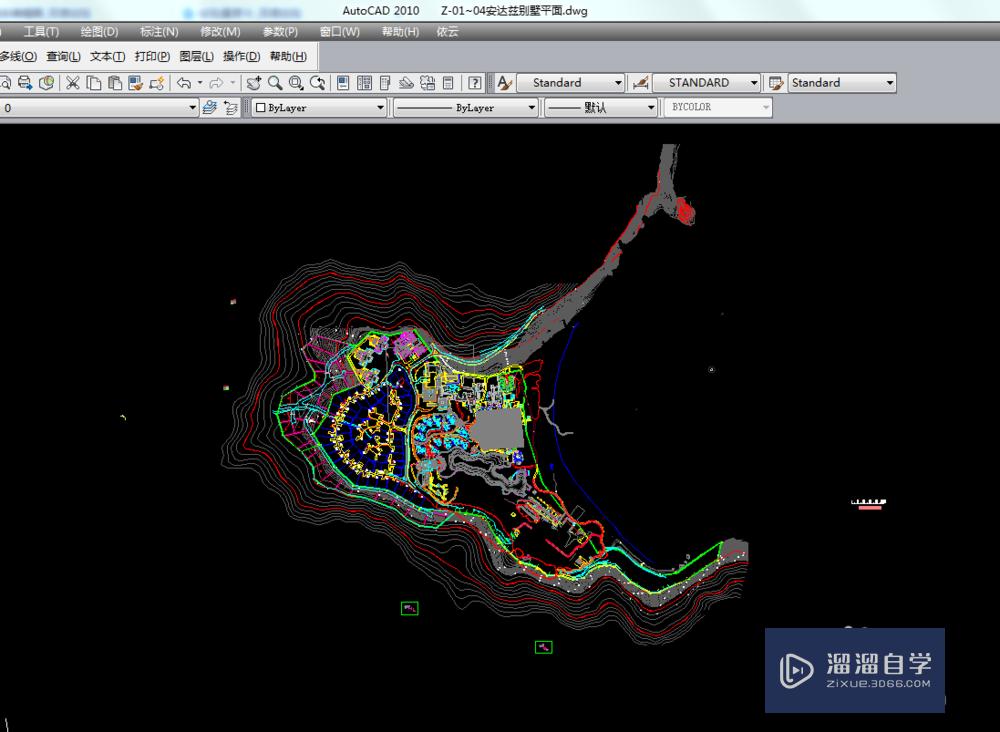Click the white ByLayer color swatch
This screenshot has width=1000, height=732.
[x=260, y=108]
